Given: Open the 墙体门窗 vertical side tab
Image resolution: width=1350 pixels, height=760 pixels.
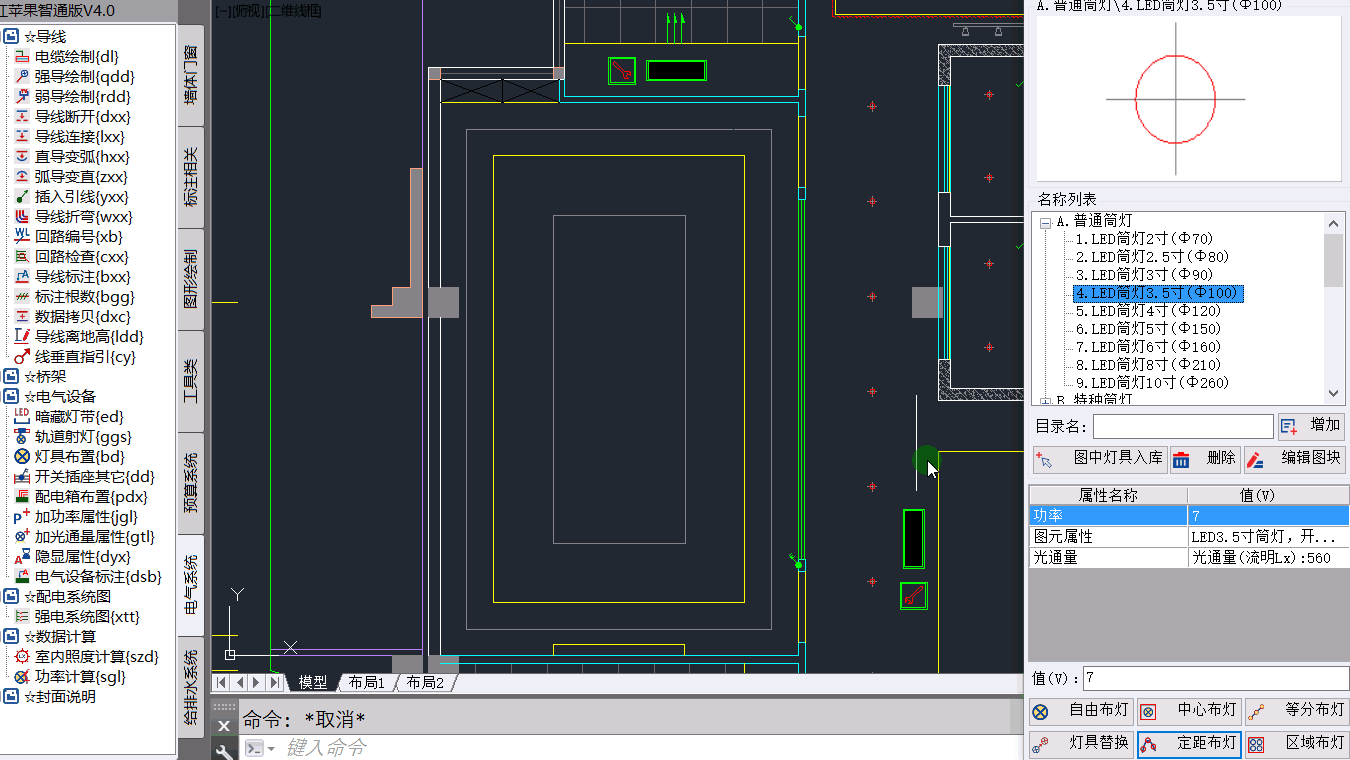Looking at the screenshot, I should tap(191, 75).
